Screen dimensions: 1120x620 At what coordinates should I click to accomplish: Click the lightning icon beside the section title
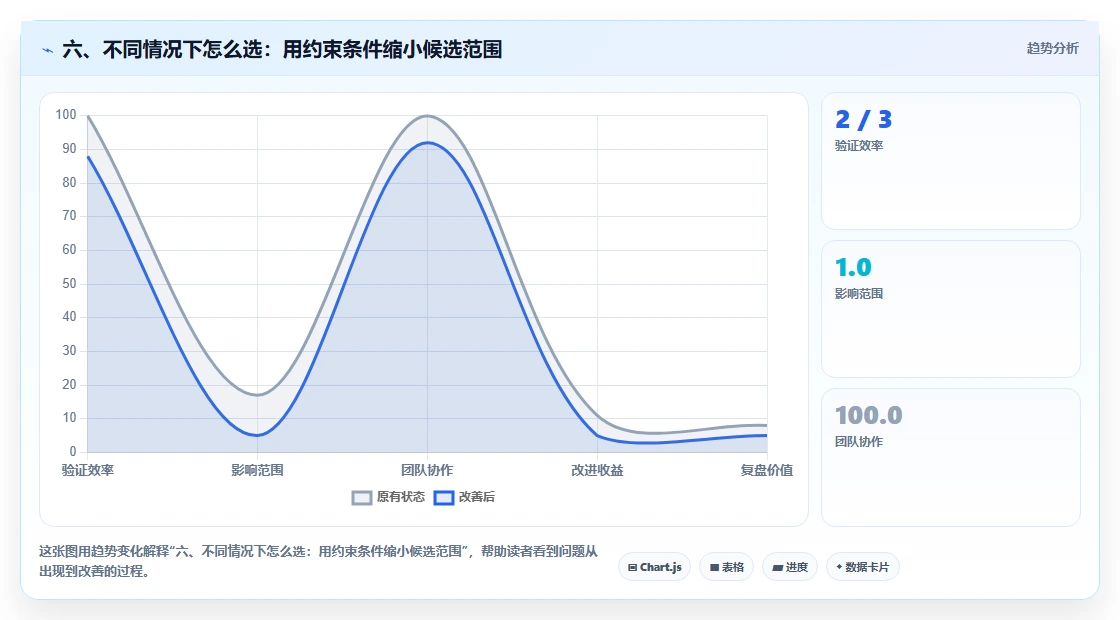(x=48, y=50)
